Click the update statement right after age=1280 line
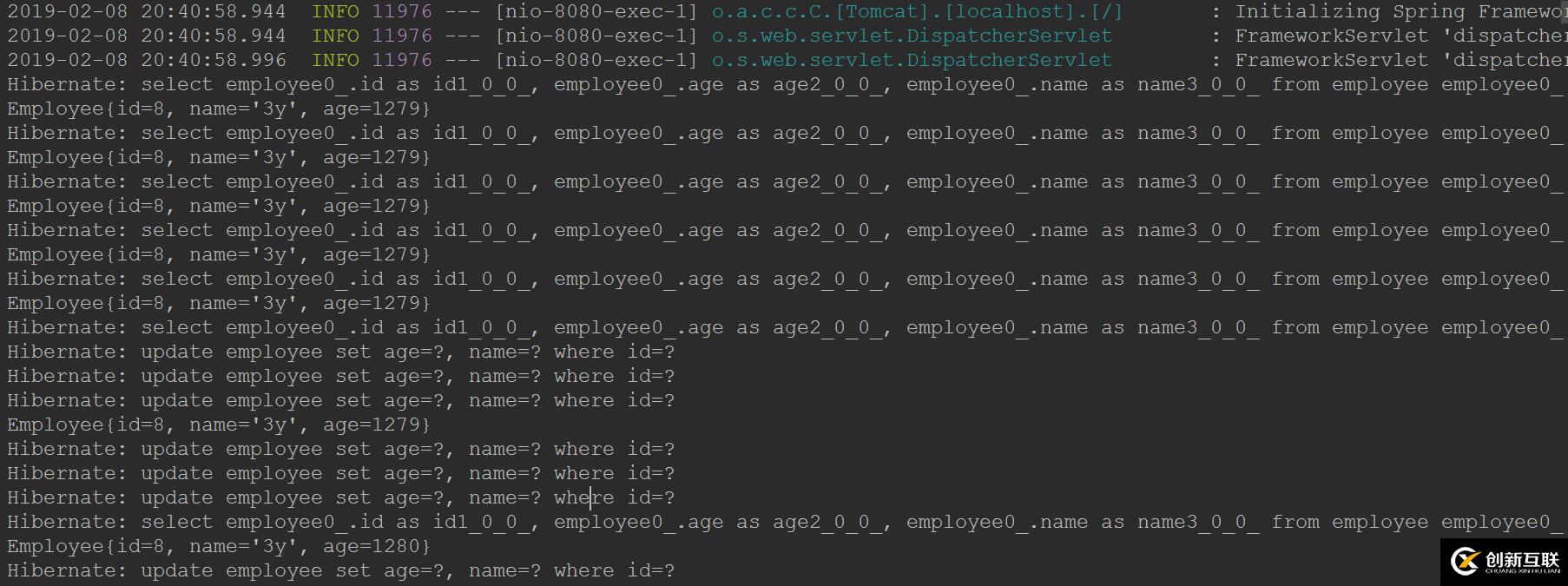The height and width of the screenshot is (586, 1568). coord(340,570)
